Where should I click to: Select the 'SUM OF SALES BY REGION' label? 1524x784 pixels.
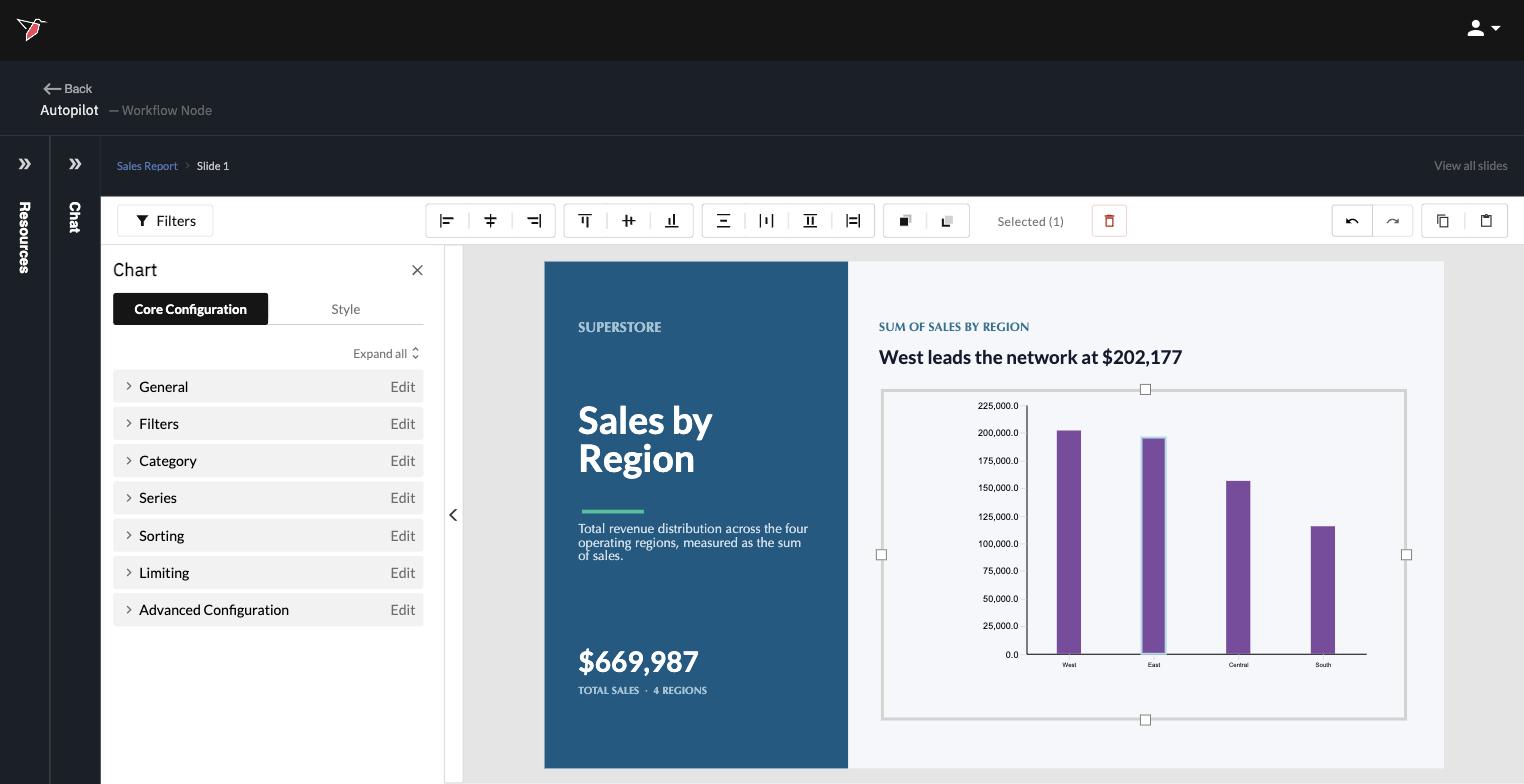coord(954,327)
